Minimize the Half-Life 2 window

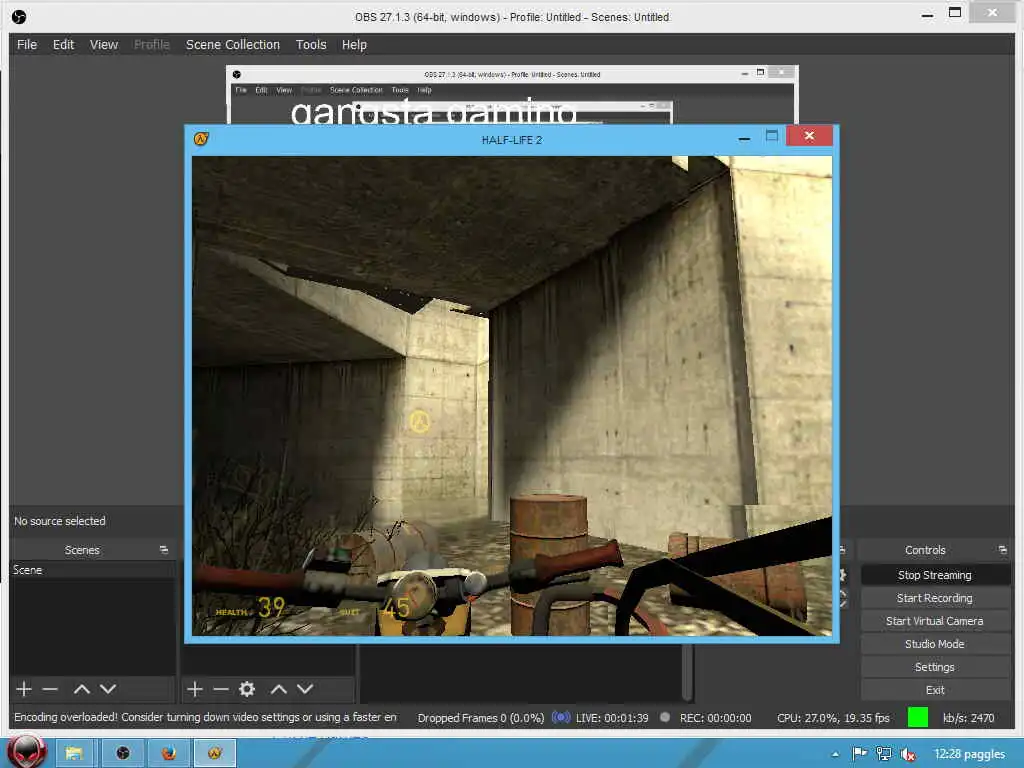(744, 138)
